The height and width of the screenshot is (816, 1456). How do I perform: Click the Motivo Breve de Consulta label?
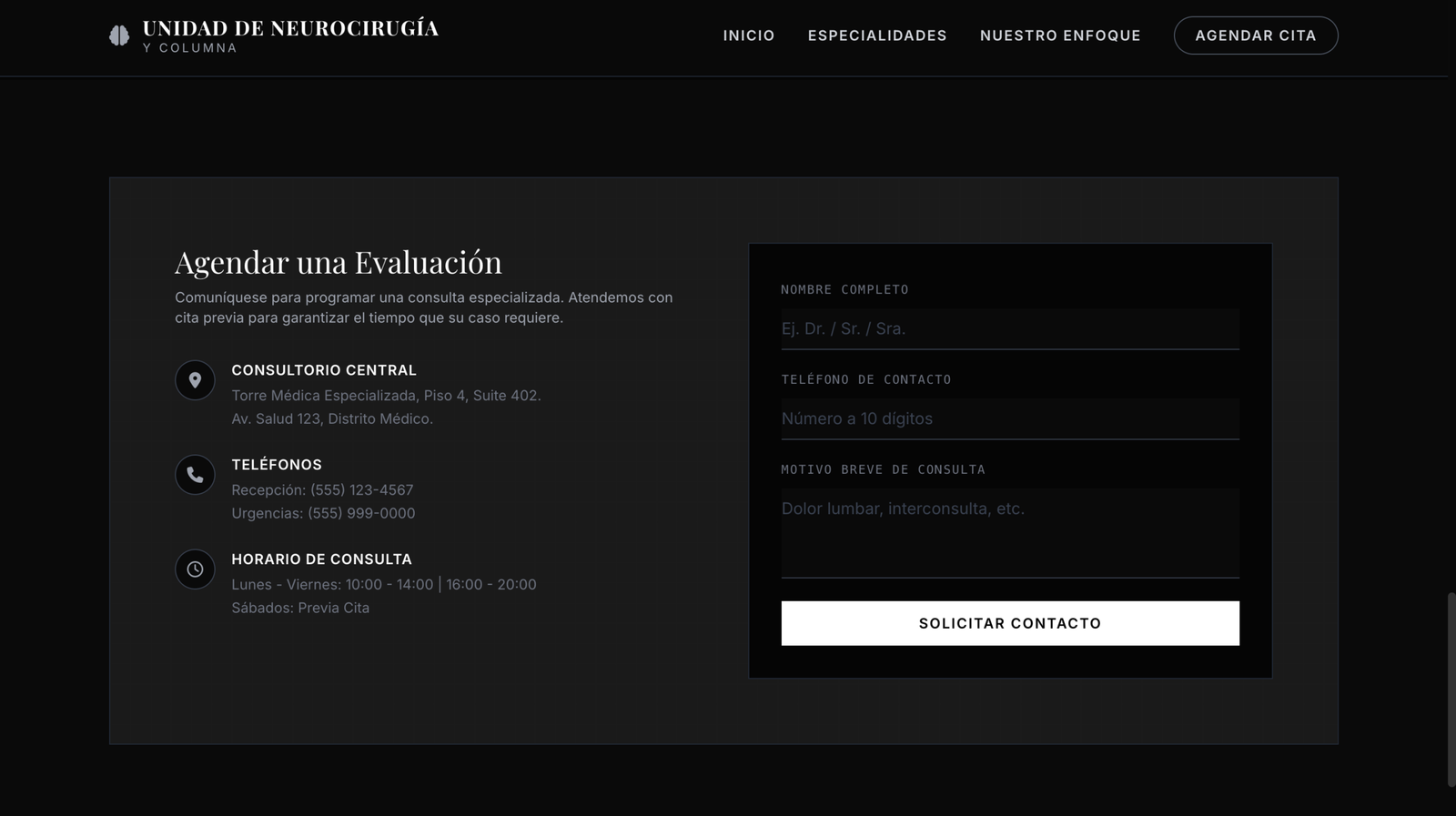click(883, 469)
